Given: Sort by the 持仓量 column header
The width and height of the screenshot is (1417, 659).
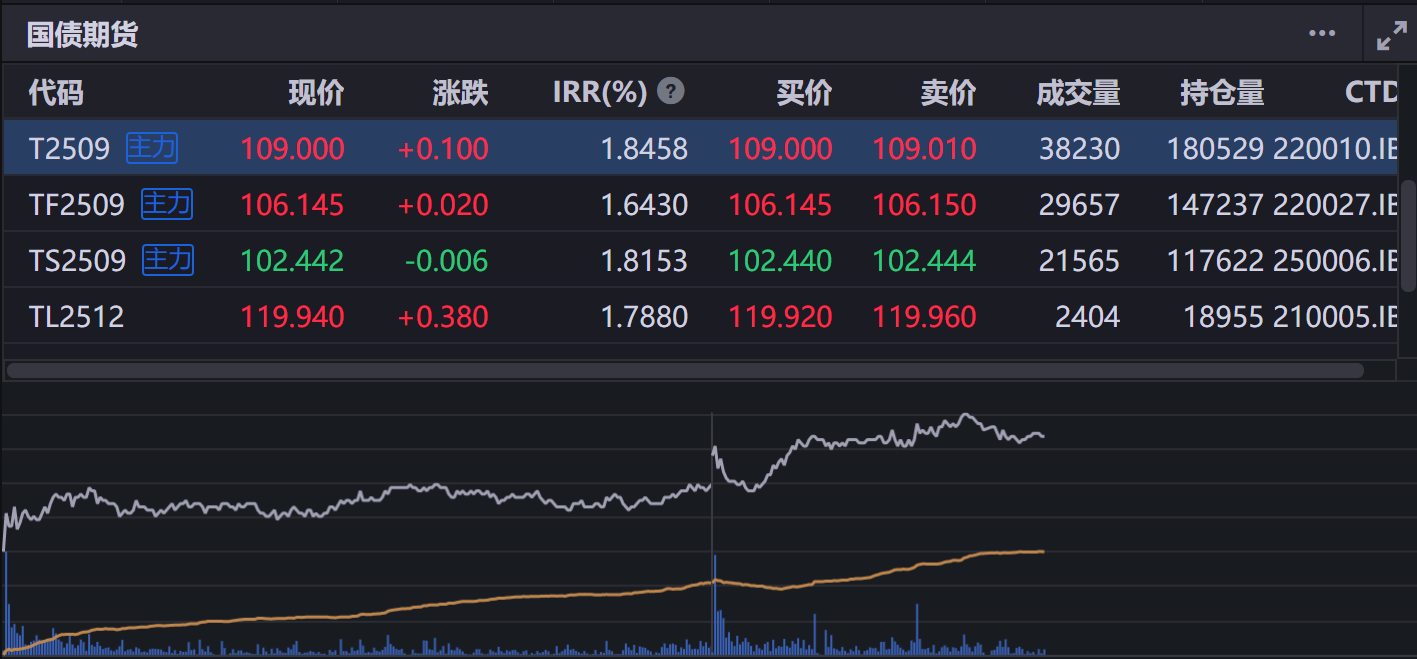Looking at the screenshot, I should [1222, 93].
